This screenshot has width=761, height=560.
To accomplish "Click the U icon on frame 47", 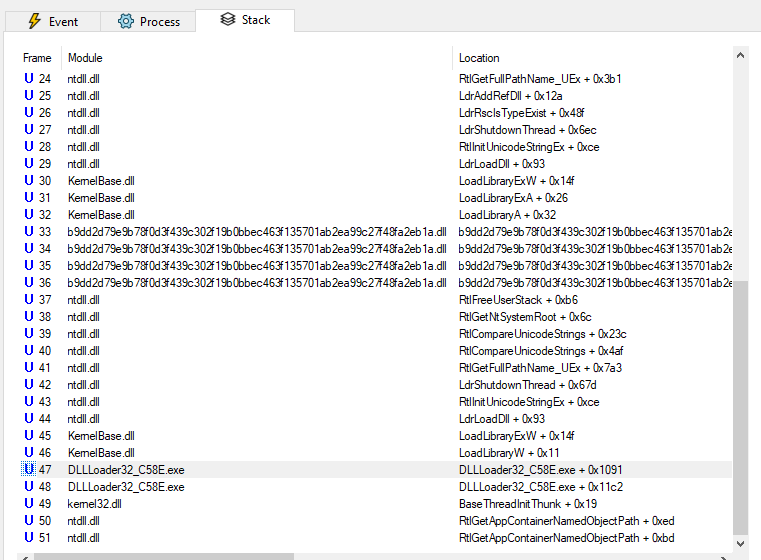I will pyautogui.click(x=29, y=470).
